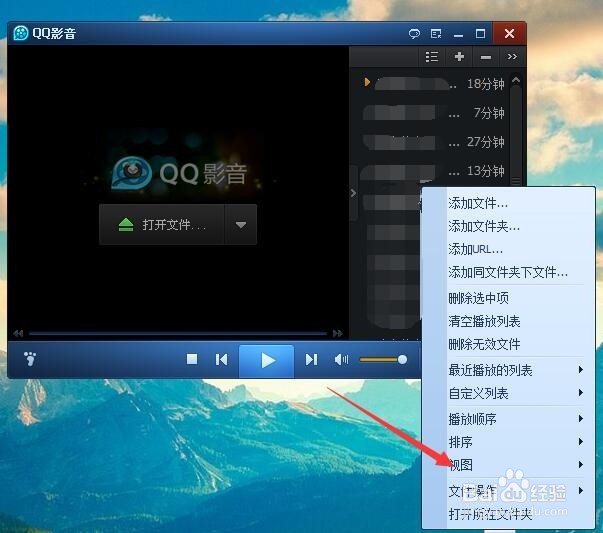Open the dropdown arrow beside 打开文件

tap(241, 225)
